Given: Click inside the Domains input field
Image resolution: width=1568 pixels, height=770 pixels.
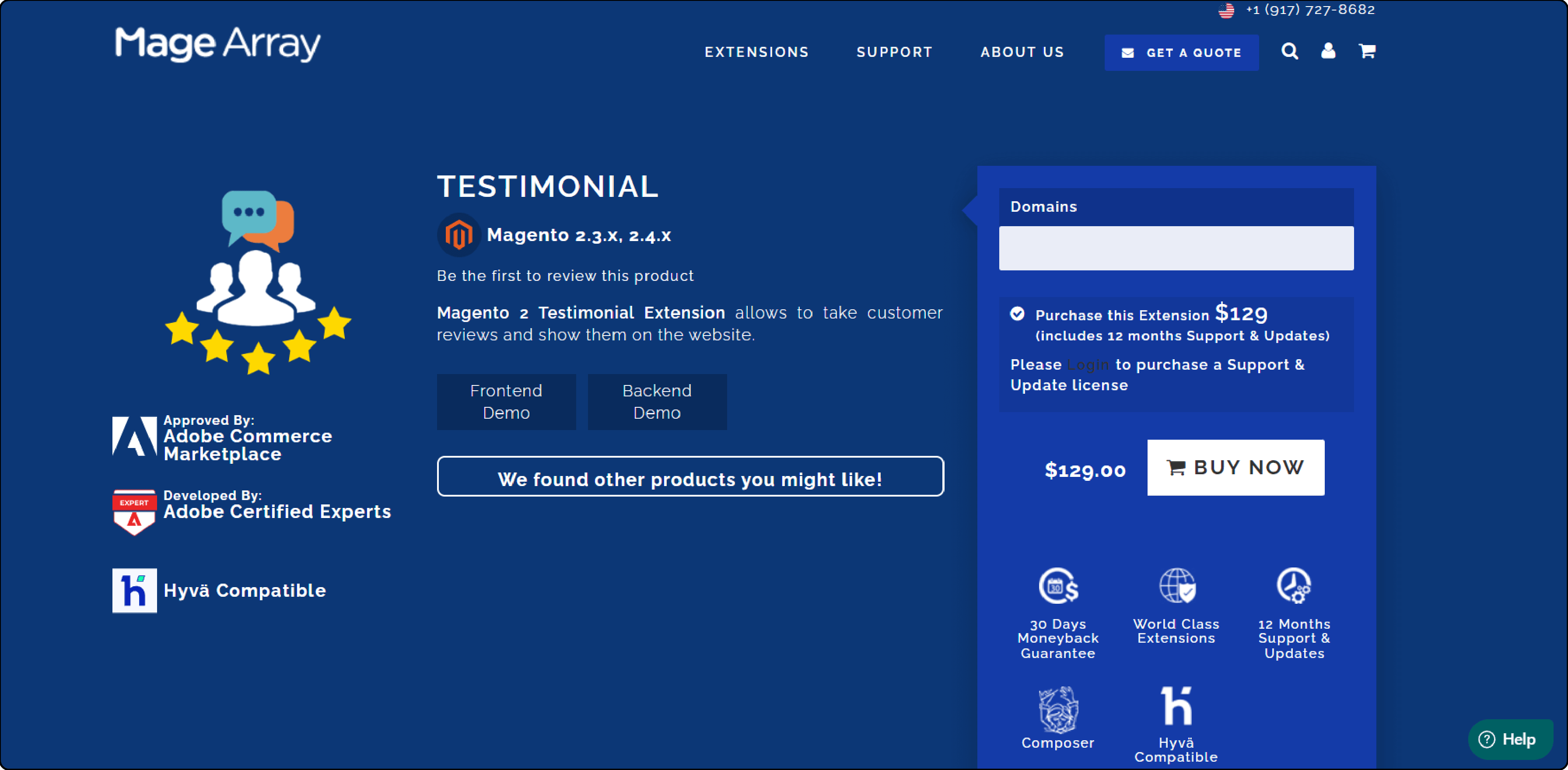Looking at the screenshot, I should pos(1176,248).
